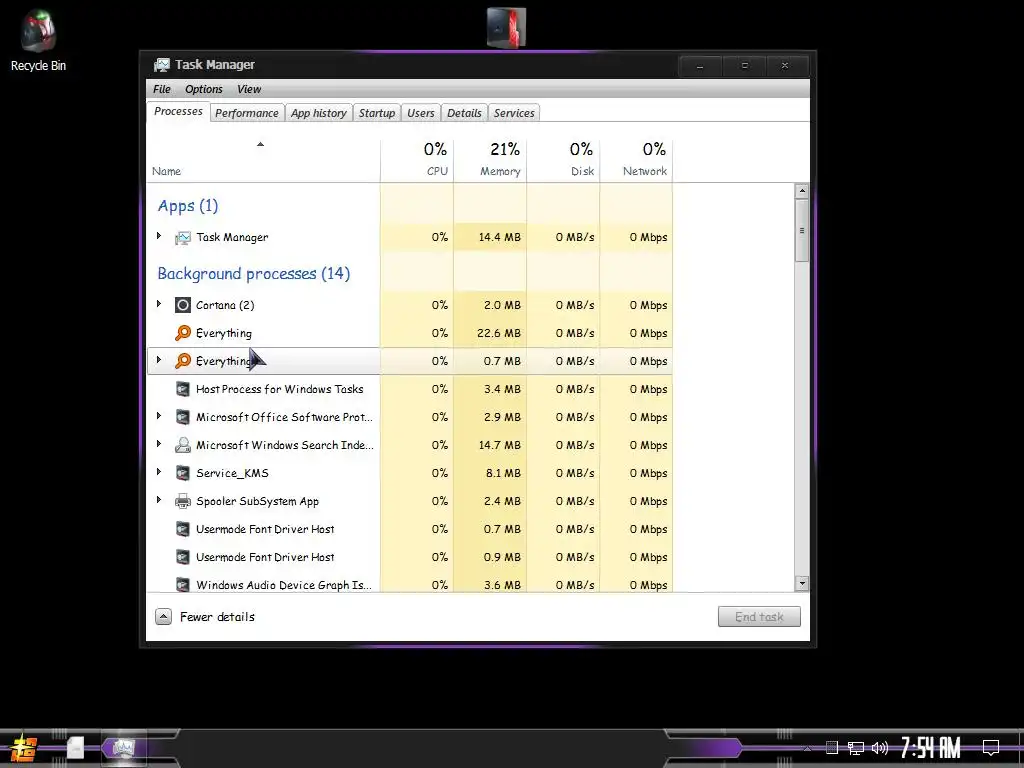Switch to the App history tab
1024x768 pixels.
tap(319, 113)
